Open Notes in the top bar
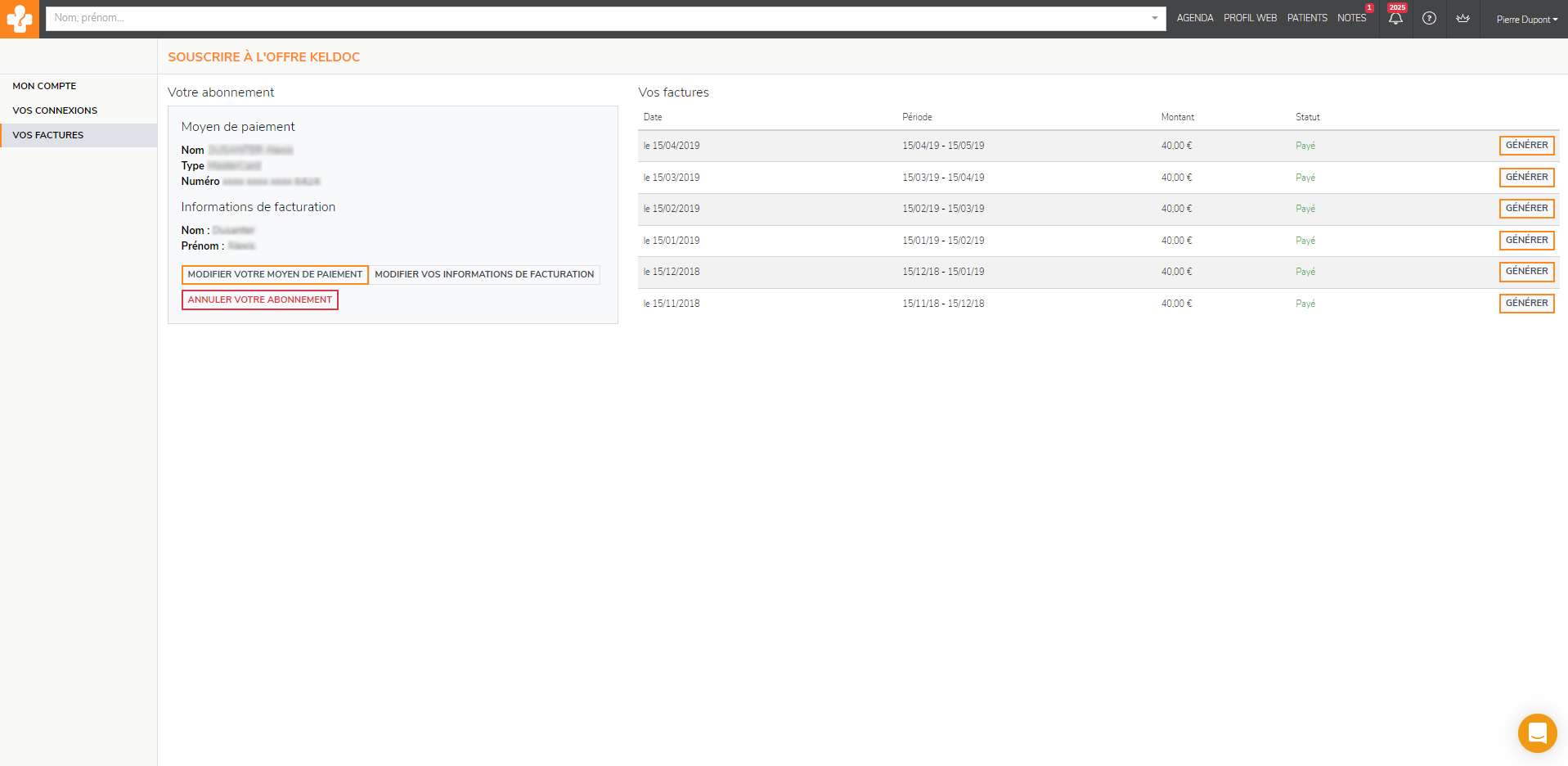1568x766 pixels. [1351, 18]
